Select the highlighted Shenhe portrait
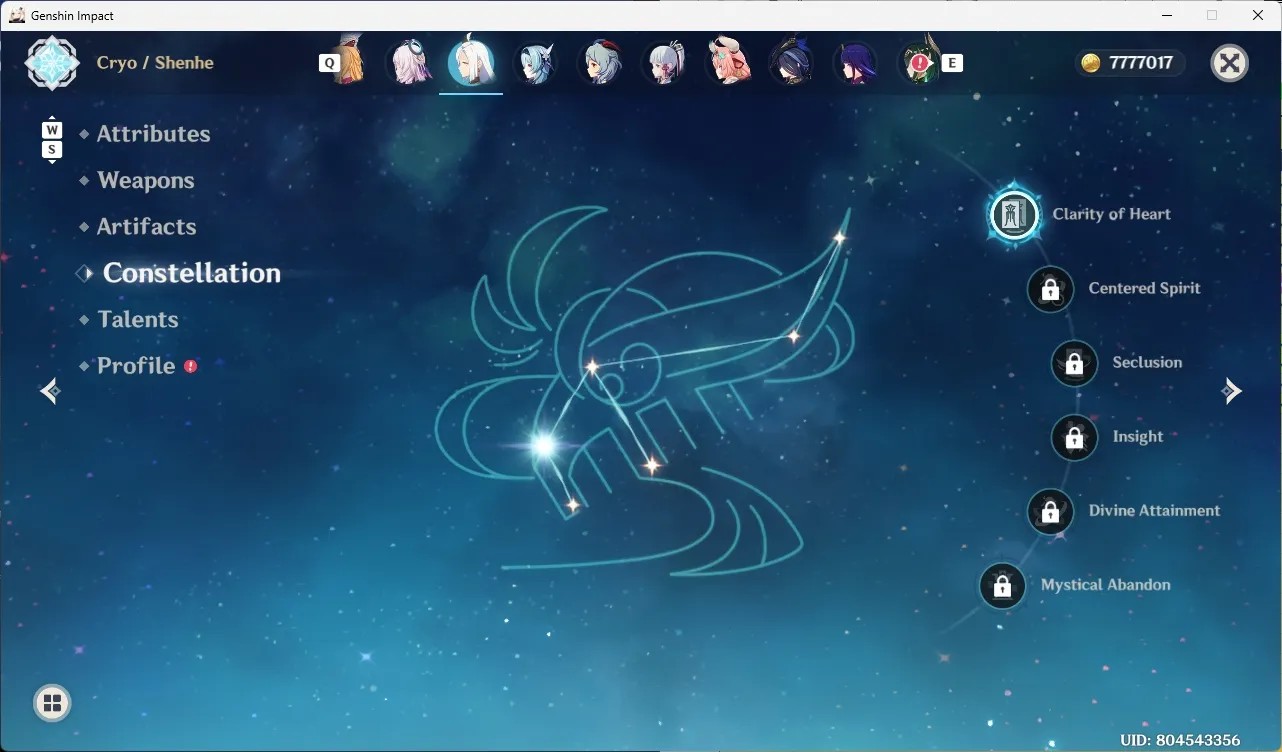This screenshot has height=752, width=1282. [x=471, y=62]
